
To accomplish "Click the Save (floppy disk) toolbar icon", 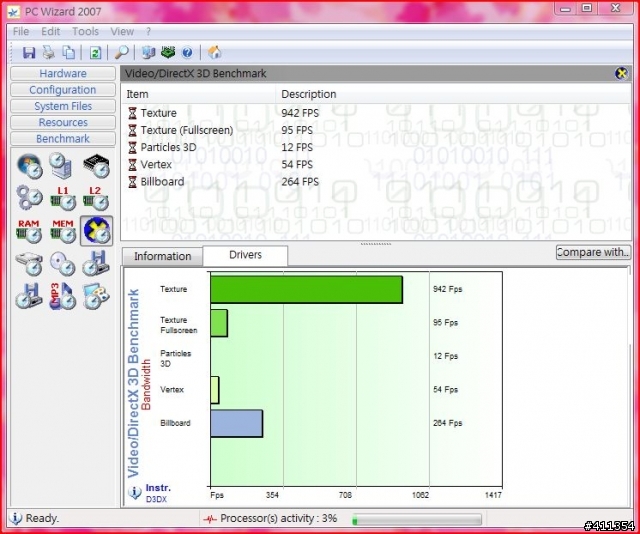I will click(29, 52).
